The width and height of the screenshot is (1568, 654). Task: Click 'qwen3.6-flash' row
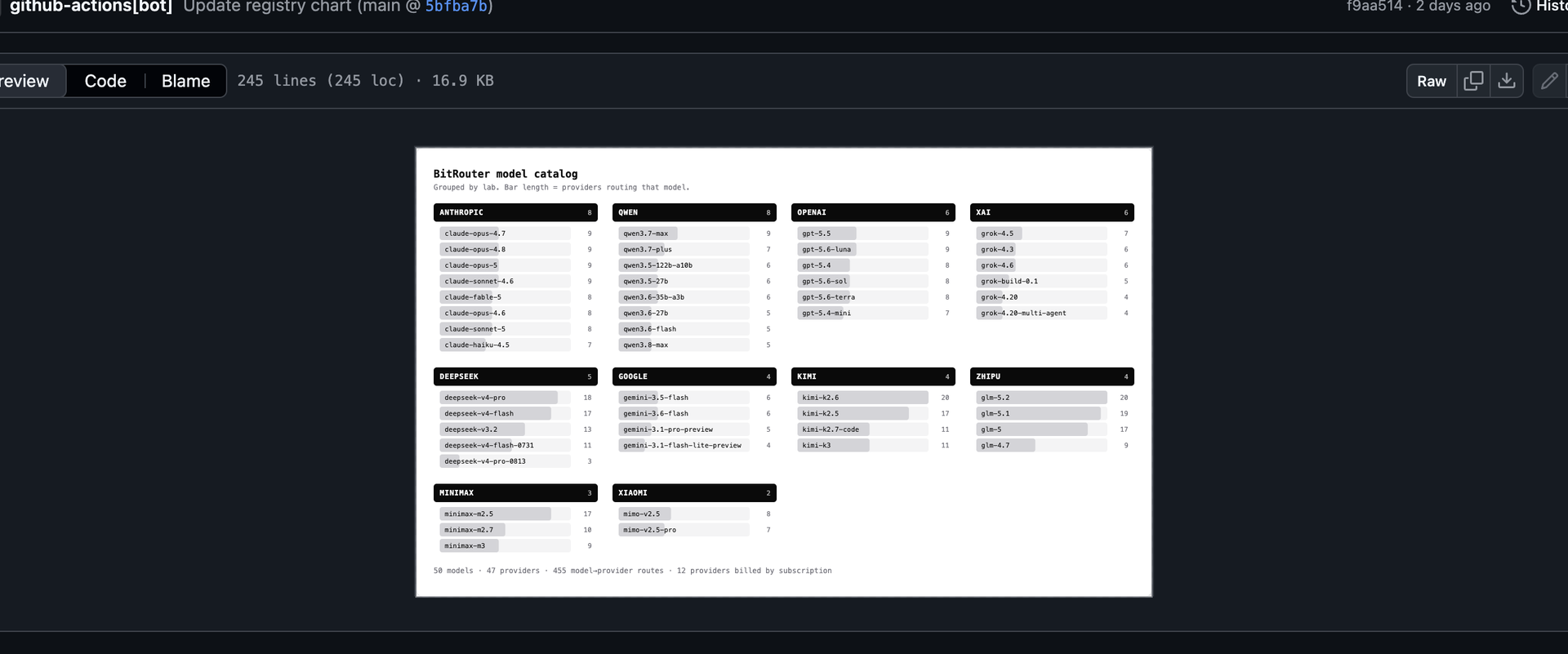[x=694, y=329]
